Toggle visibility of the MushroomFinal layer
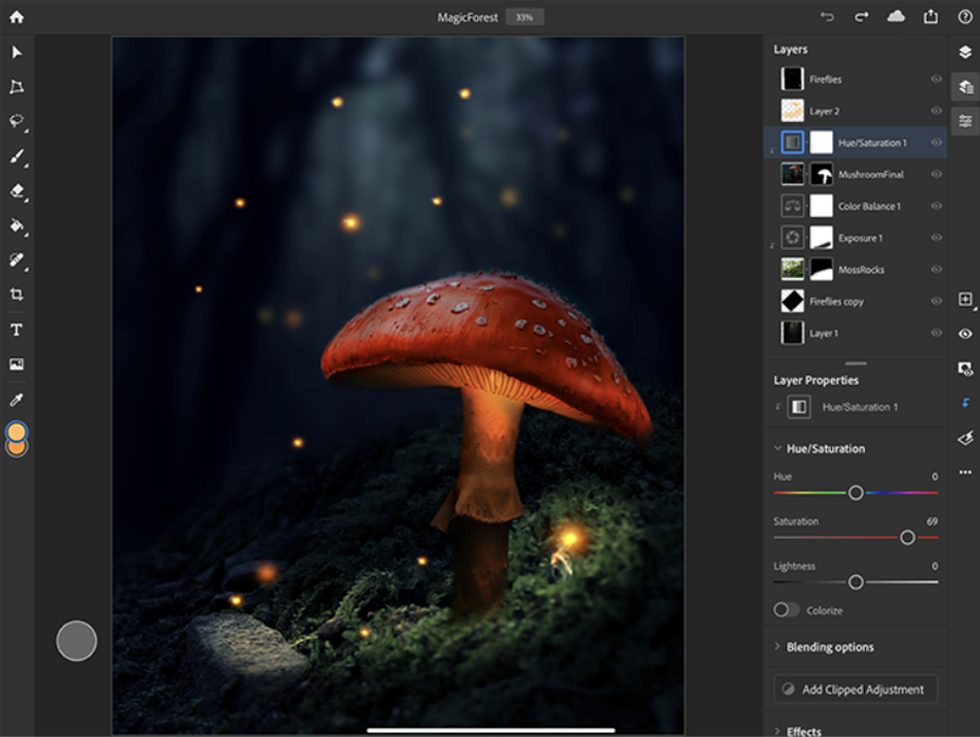 pos(936,173)
